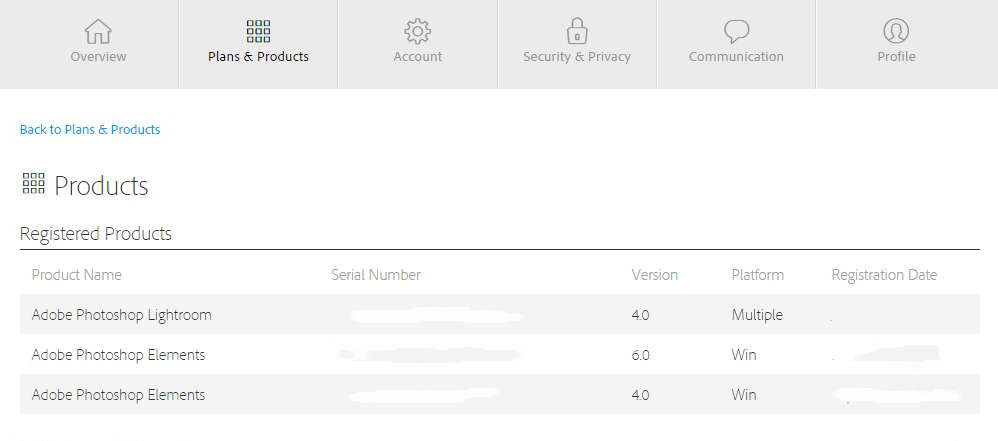
Task: Click the Plans & Products grid icon in navigation
Action: point(258,31)
